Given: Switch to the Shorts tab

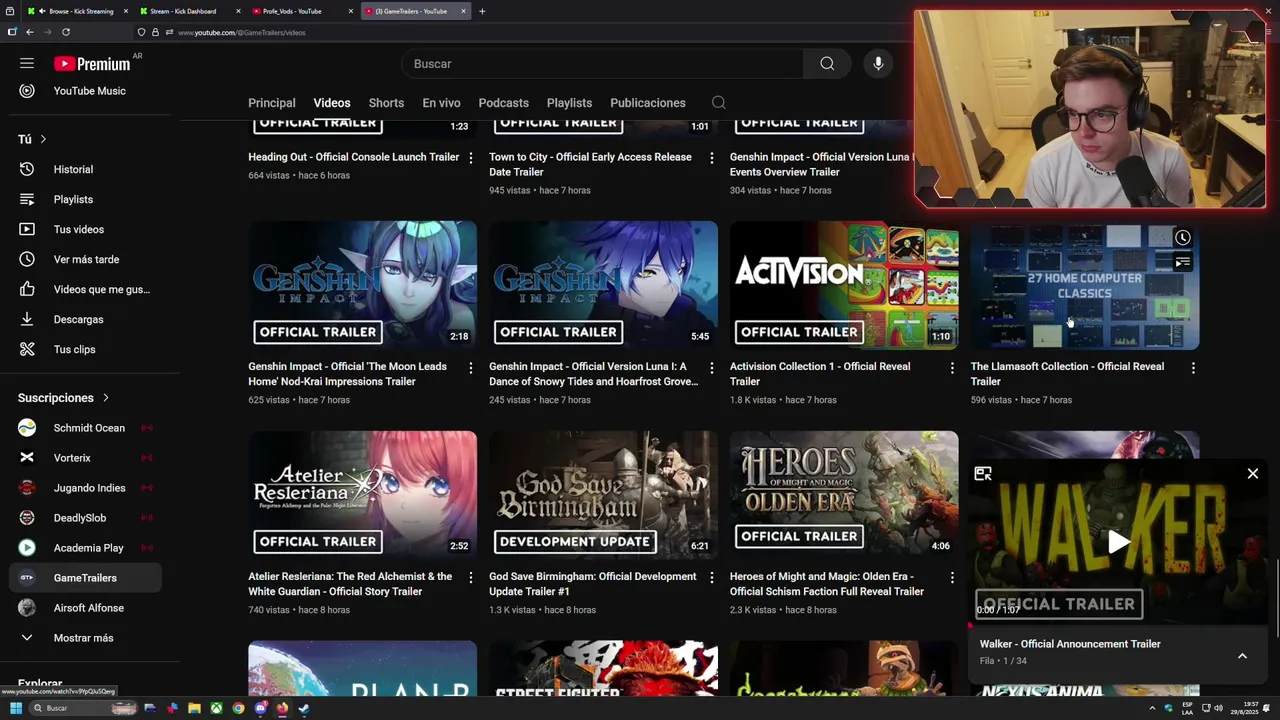Looking at the screenshot, I should [386, 103].
